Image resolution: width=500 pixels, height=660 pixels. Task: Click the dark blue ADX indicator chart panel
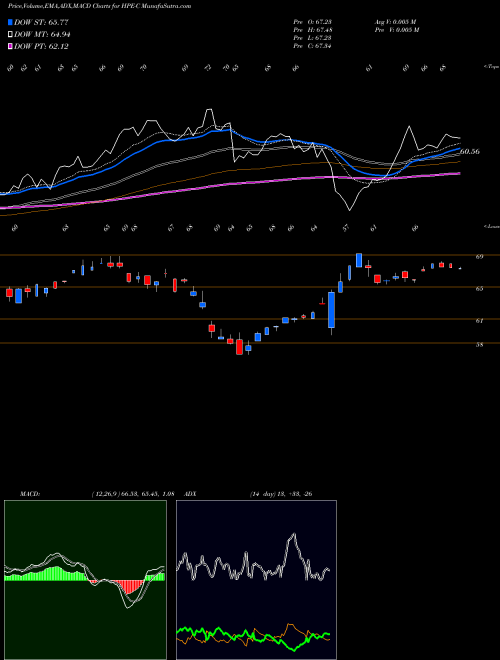click(x=256, y=580)
